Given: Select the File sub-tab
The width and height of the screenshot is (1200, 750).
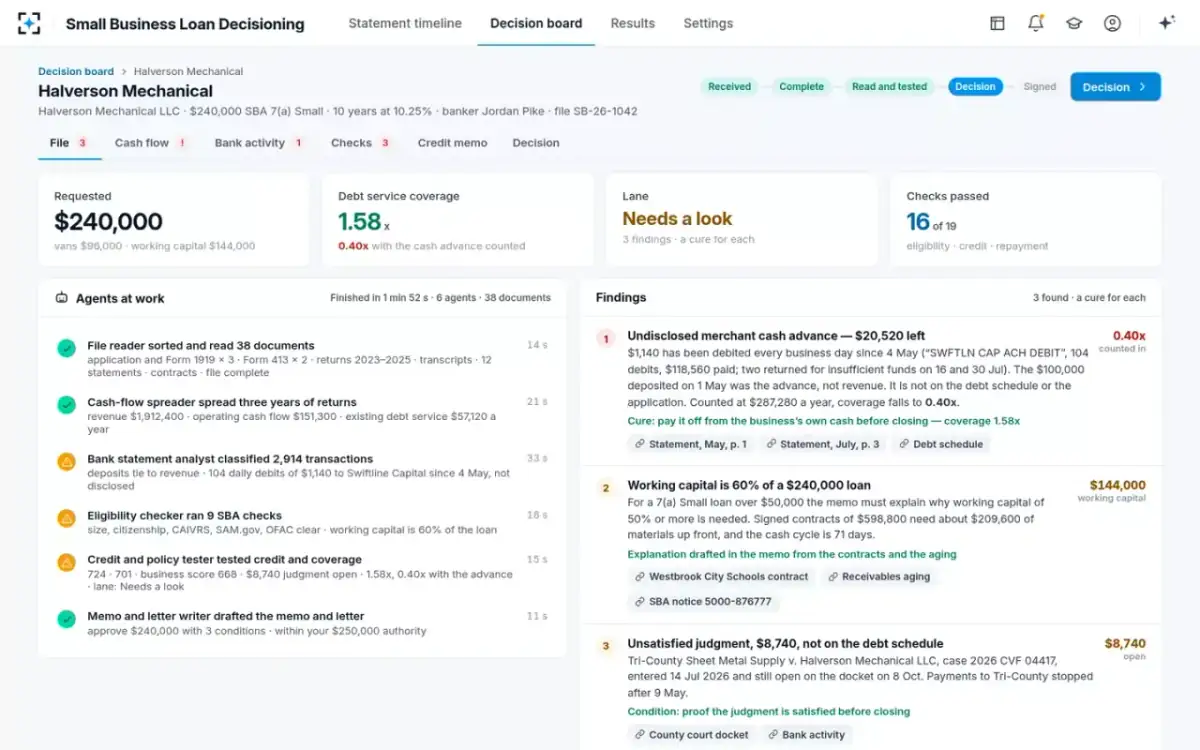Looking at the screenshot, I should [x=70, y=143].
